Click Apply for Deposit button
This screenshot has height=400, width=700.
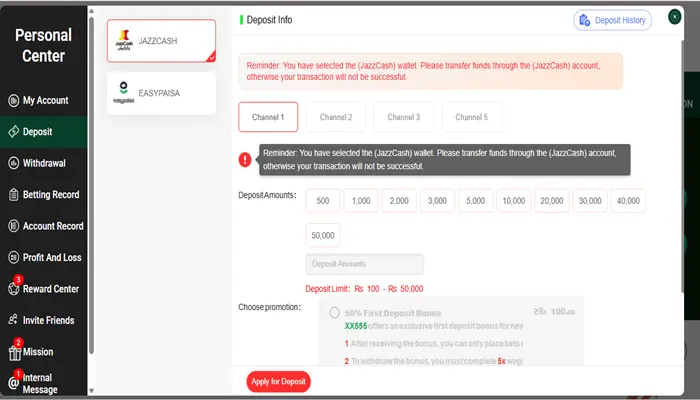coord(278,382)
